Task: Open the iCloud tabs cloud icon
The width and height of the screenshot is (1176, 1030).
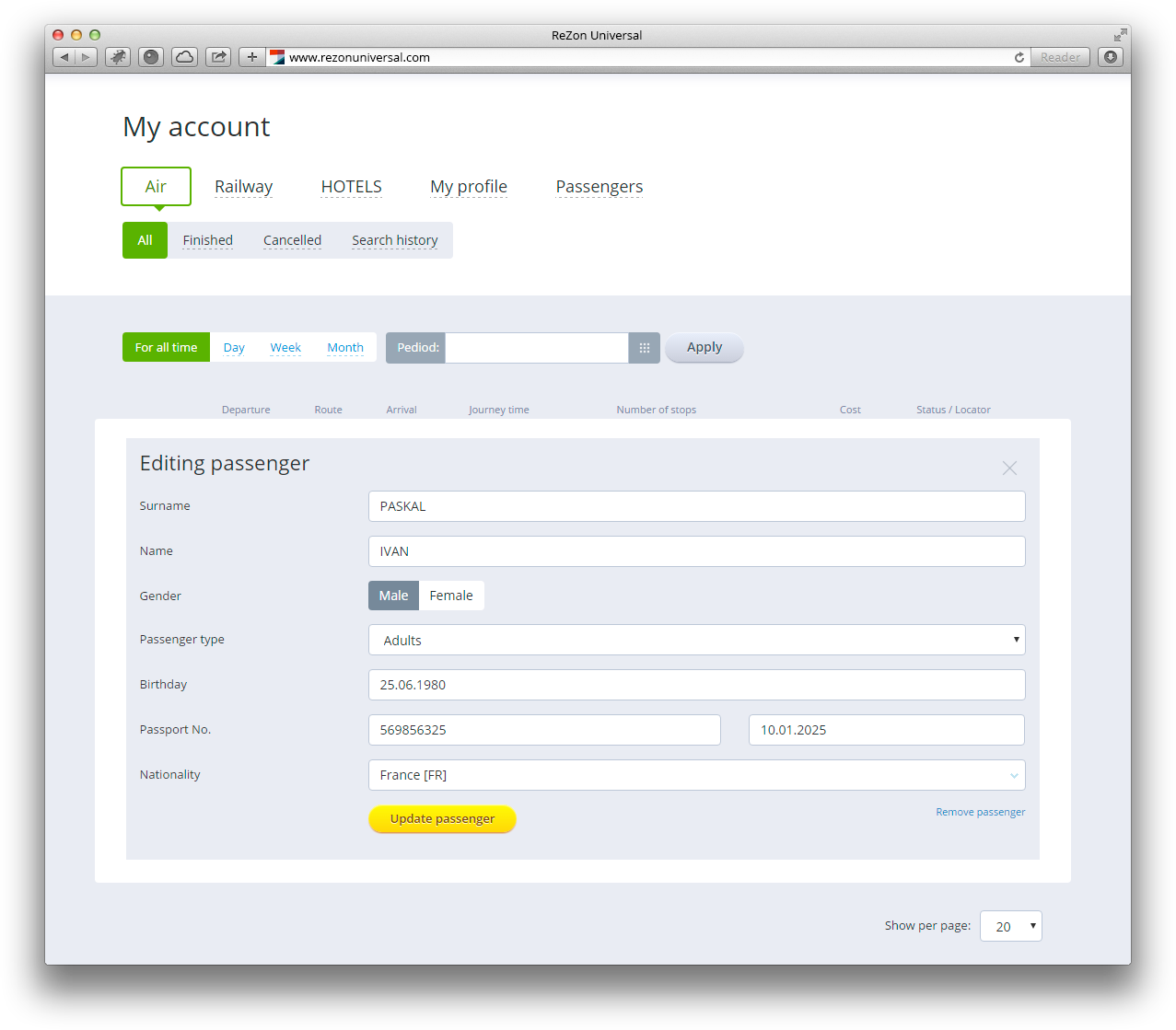Action: pos(184,57)
